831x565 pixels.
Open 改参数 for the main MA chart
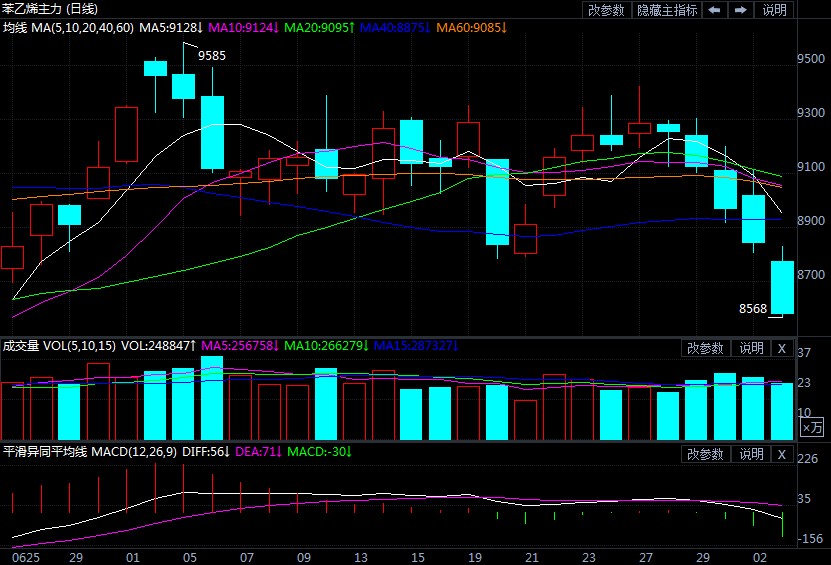tap(606, 10)
